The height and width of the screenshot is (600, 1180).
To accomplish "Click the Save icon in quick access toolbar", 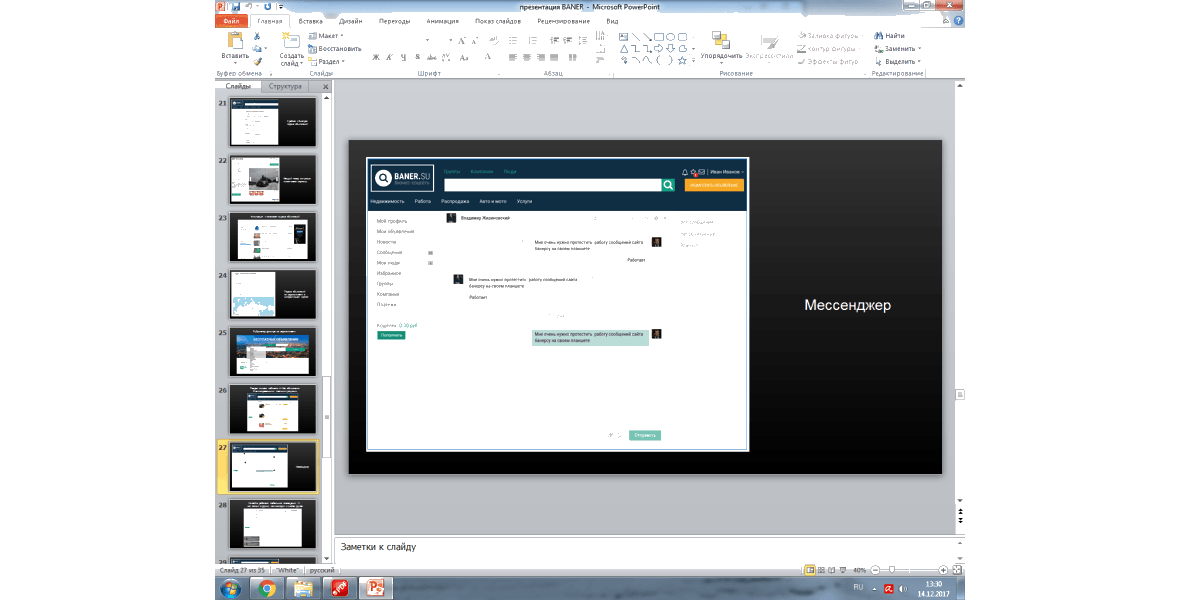I will click(236, 7).
